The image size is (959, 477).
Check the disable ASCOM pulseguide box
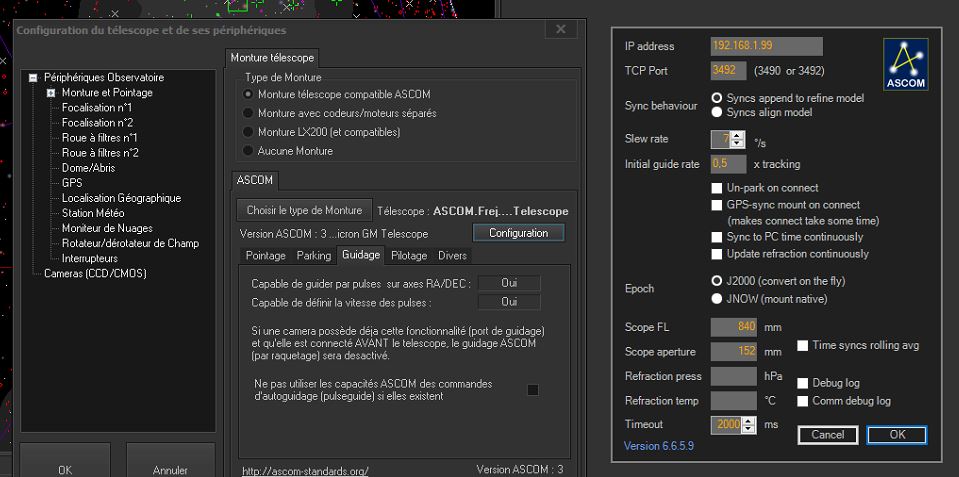(x=533, y=390)
